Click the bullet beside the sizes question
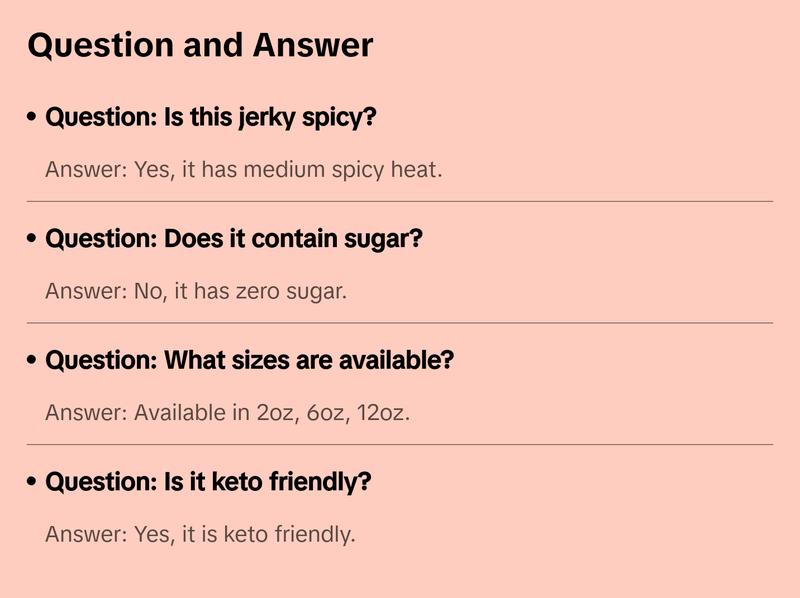This screenshot has width=800, height=598. (33, 360)
